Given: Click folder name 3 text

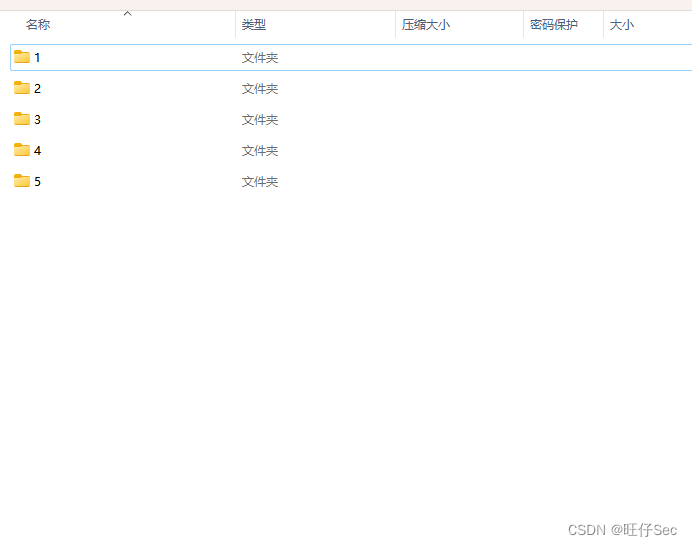Looking at the screenshot, I should [38, 120].
